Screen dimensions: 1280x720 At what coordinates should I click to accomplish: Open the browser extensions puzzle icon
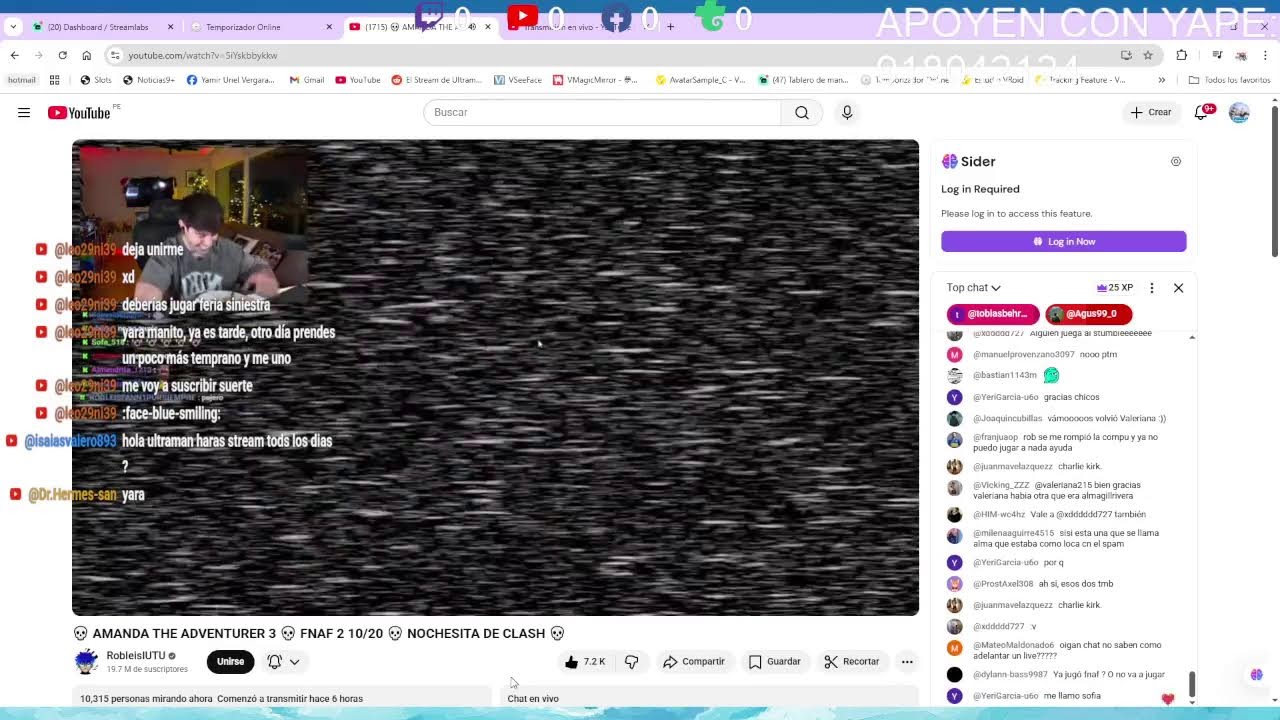tap(1182, 55)
